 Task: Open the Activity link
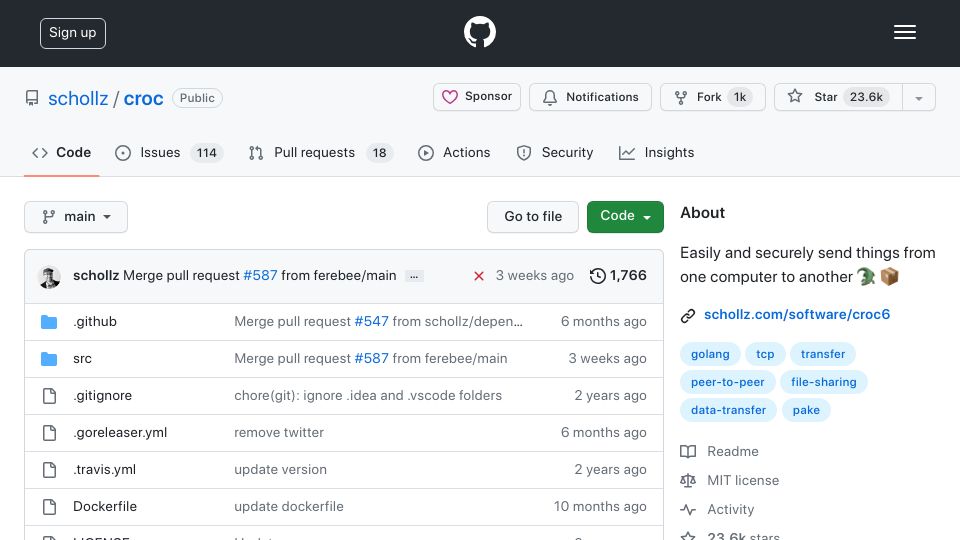[730, 509]
